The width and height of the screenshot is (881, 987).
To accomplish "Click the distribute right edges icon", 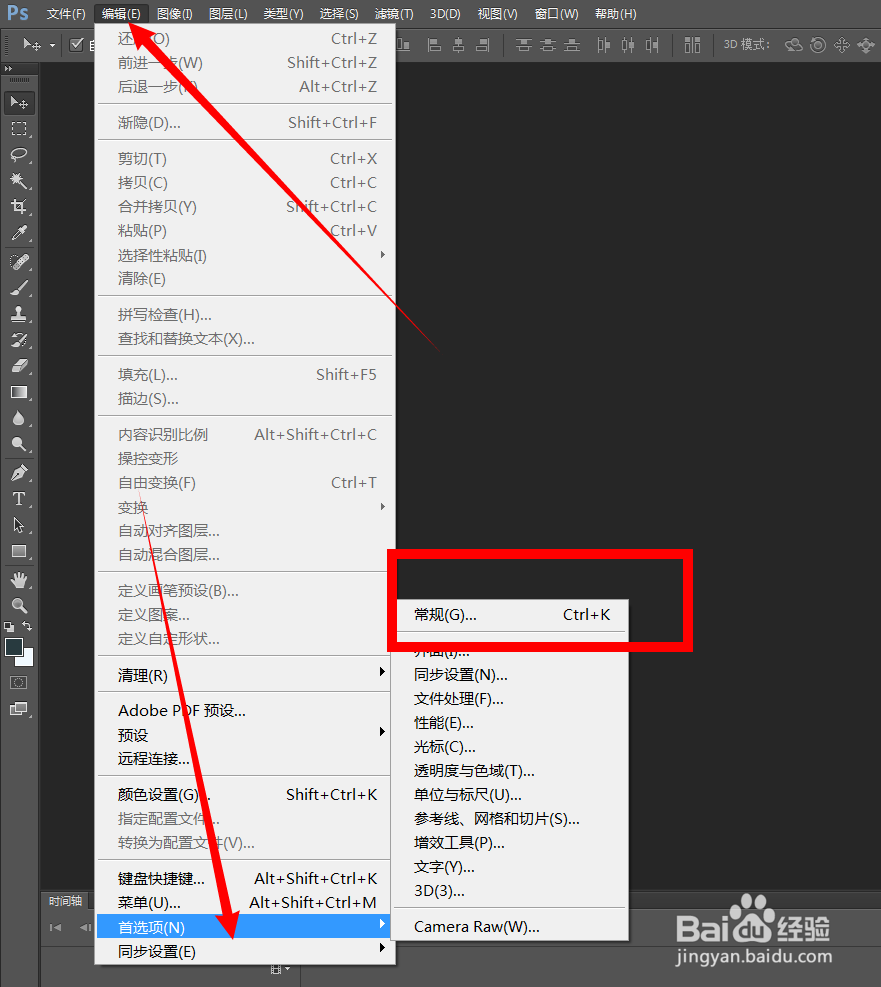I will tap(653, 45).
